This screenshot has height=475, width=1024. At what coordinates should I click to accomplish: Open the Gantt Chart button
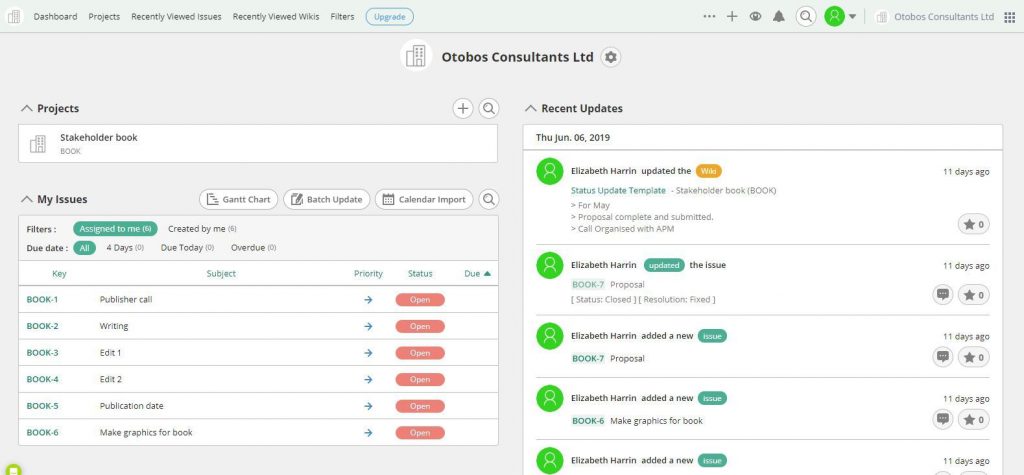coord(238,199)
